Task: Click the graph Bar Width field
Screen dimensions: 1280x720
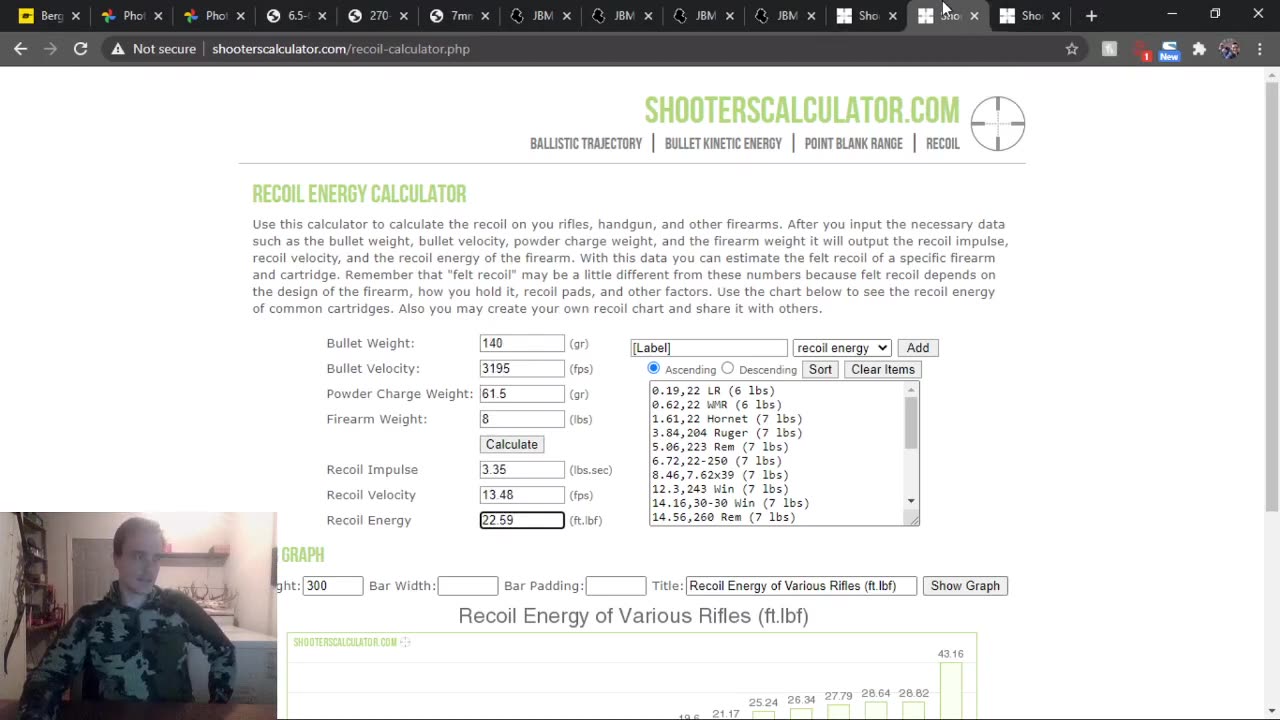Action: (x=467, y=586)
